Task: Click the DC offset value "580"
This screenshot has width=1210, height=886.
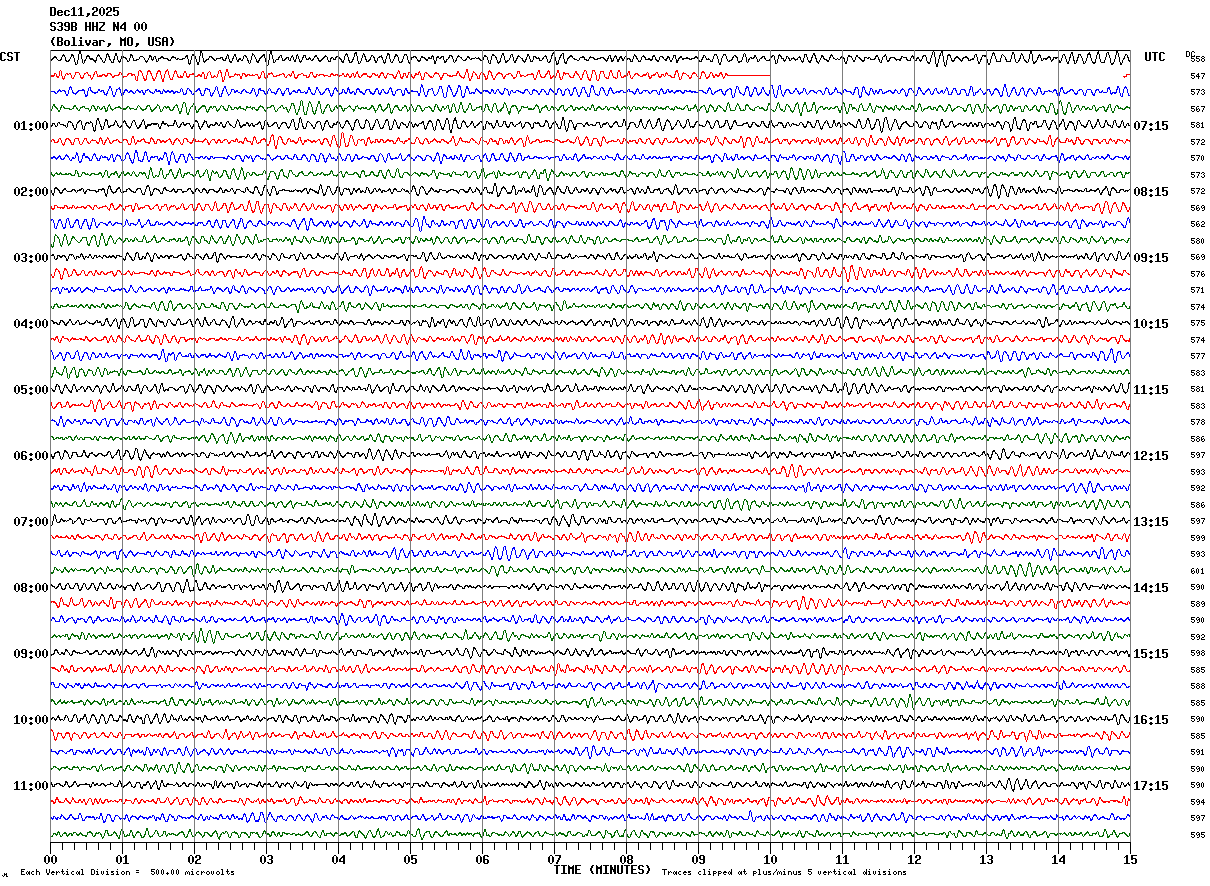Action: point(1197,241)
